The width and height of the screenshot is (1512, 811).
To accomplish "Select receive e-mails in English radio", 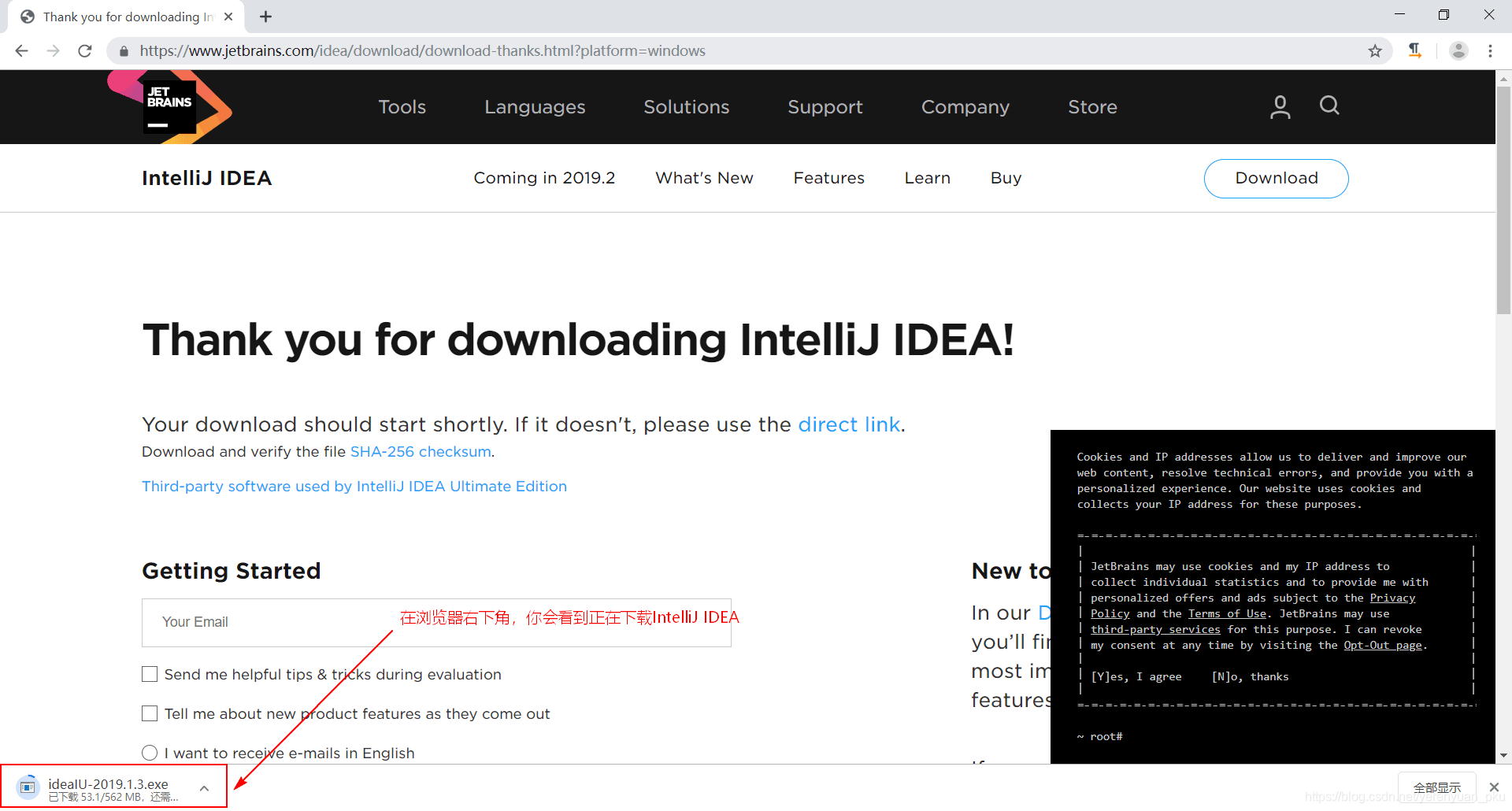I will pyautogui.click(x=150, y=753).
